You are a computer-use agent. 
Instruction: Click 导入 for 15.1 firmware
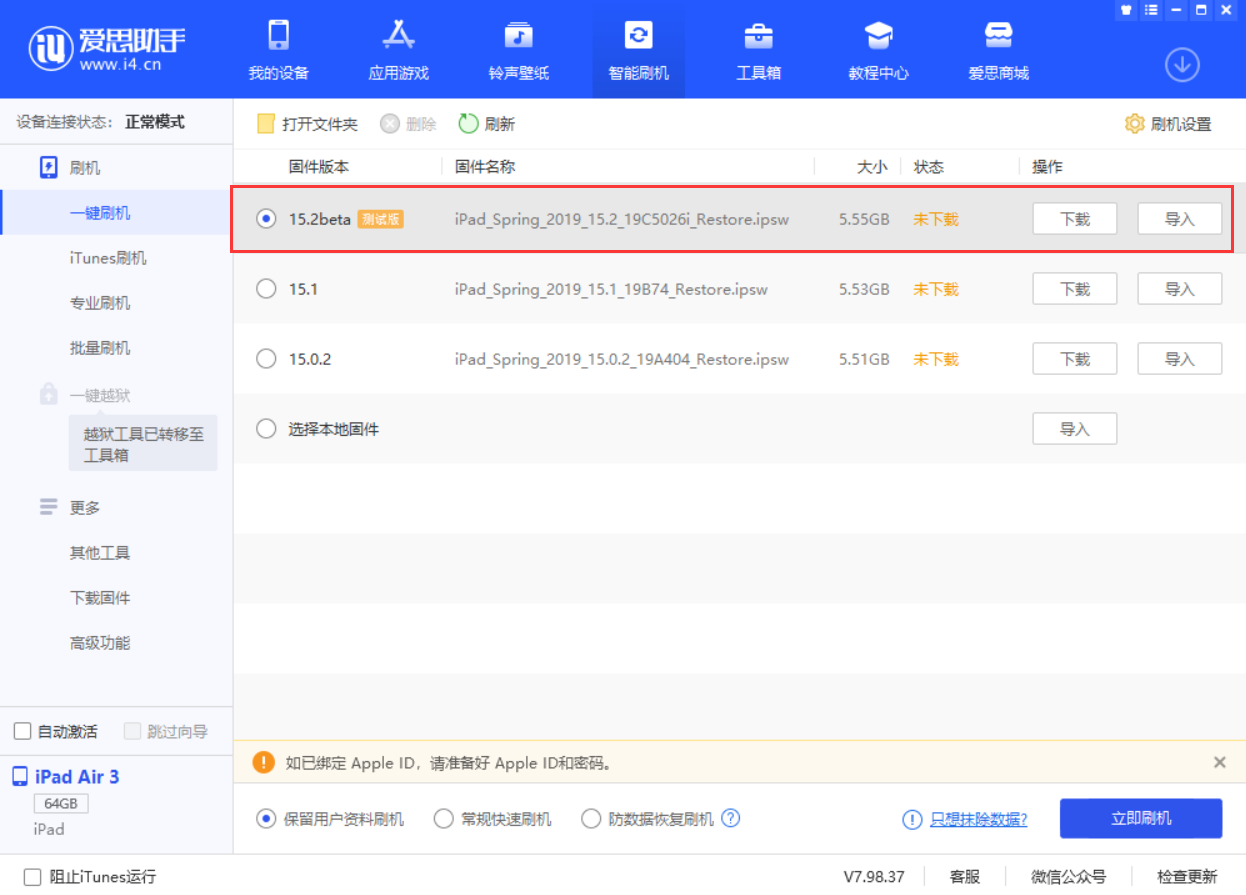1180,289
